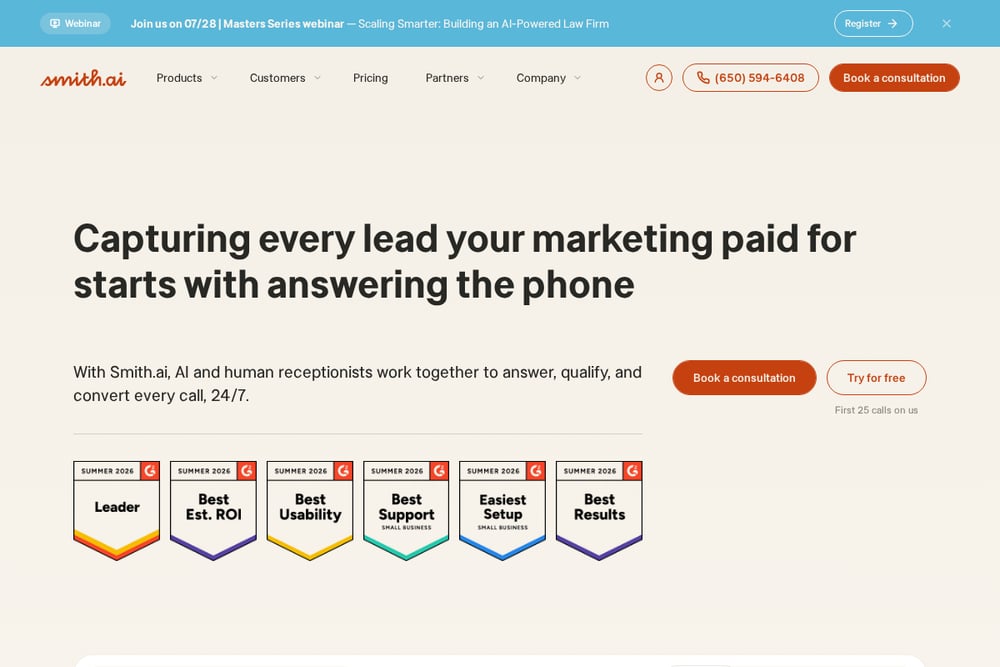
Task: Call the (650) 594-6408 phone button
Action: pos(751,78)
